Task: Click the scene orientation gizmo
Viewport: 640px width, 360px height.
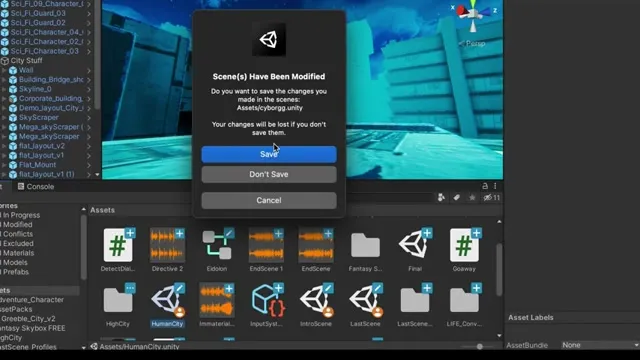Action: click(473, 14)
